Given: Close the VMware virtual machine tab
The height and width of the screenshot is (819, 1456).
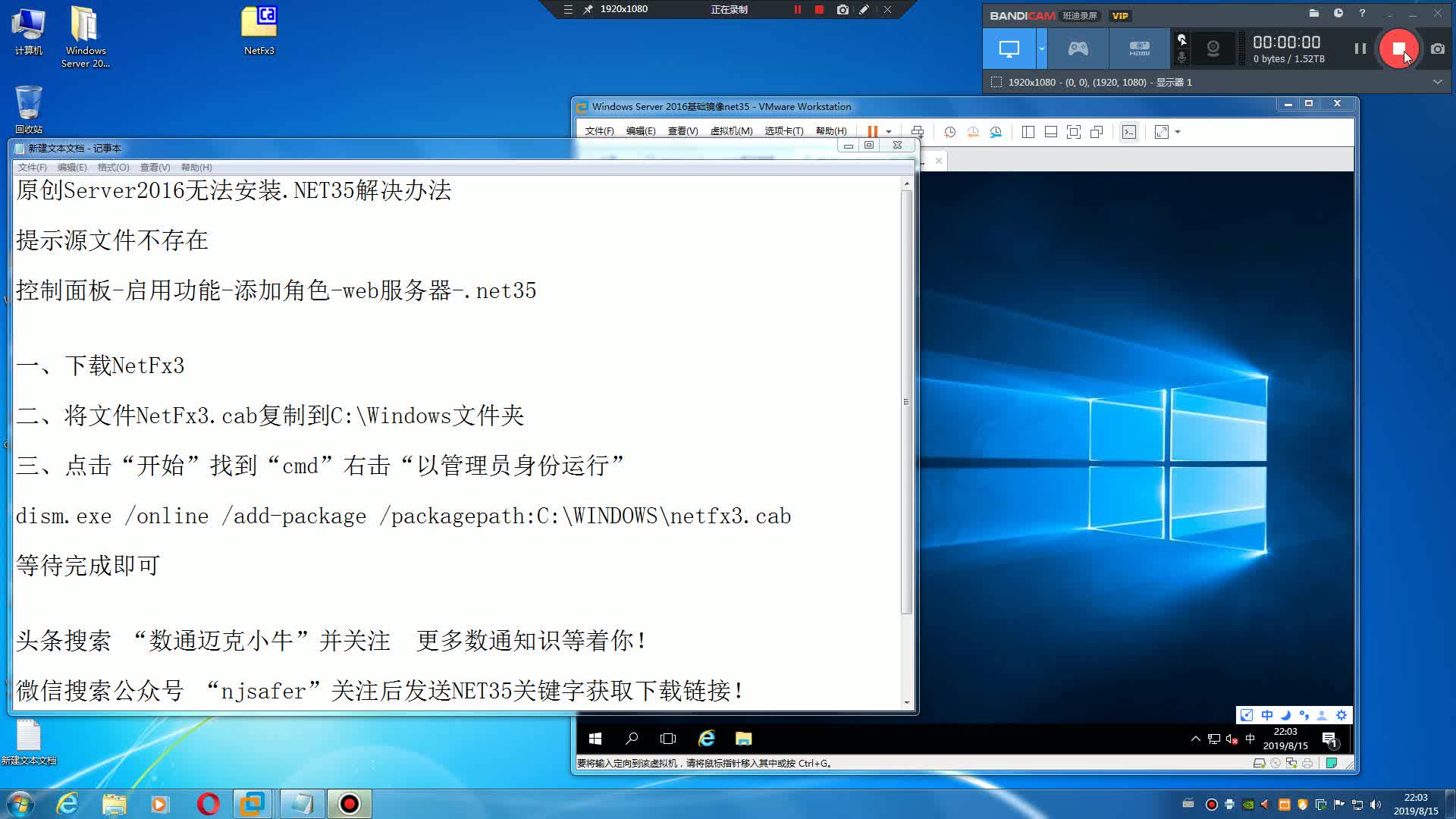Looking at the screenshot, I should point(939,161).
